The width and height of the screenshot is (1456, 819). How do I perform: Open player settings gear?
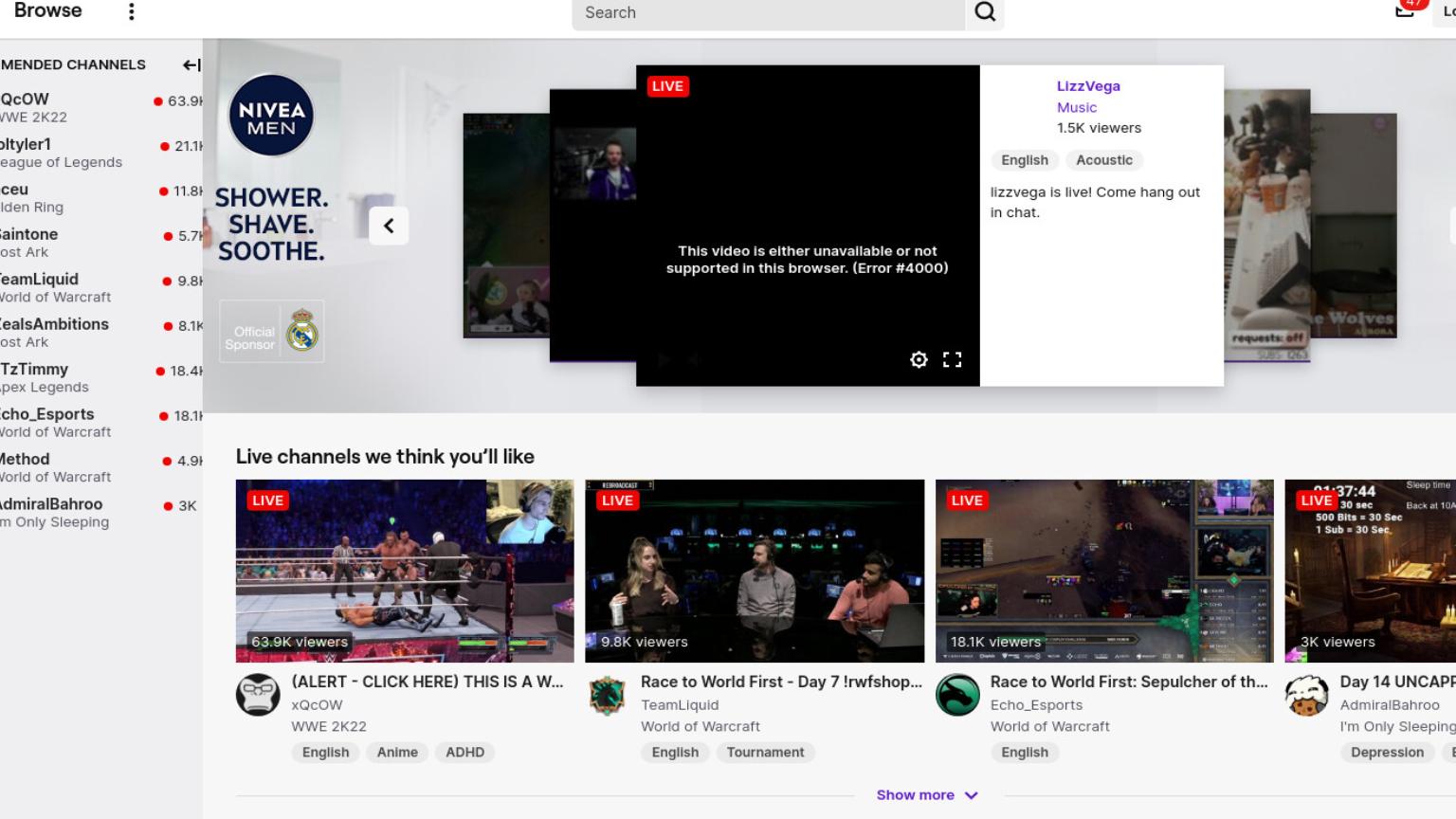coord(919,359)
